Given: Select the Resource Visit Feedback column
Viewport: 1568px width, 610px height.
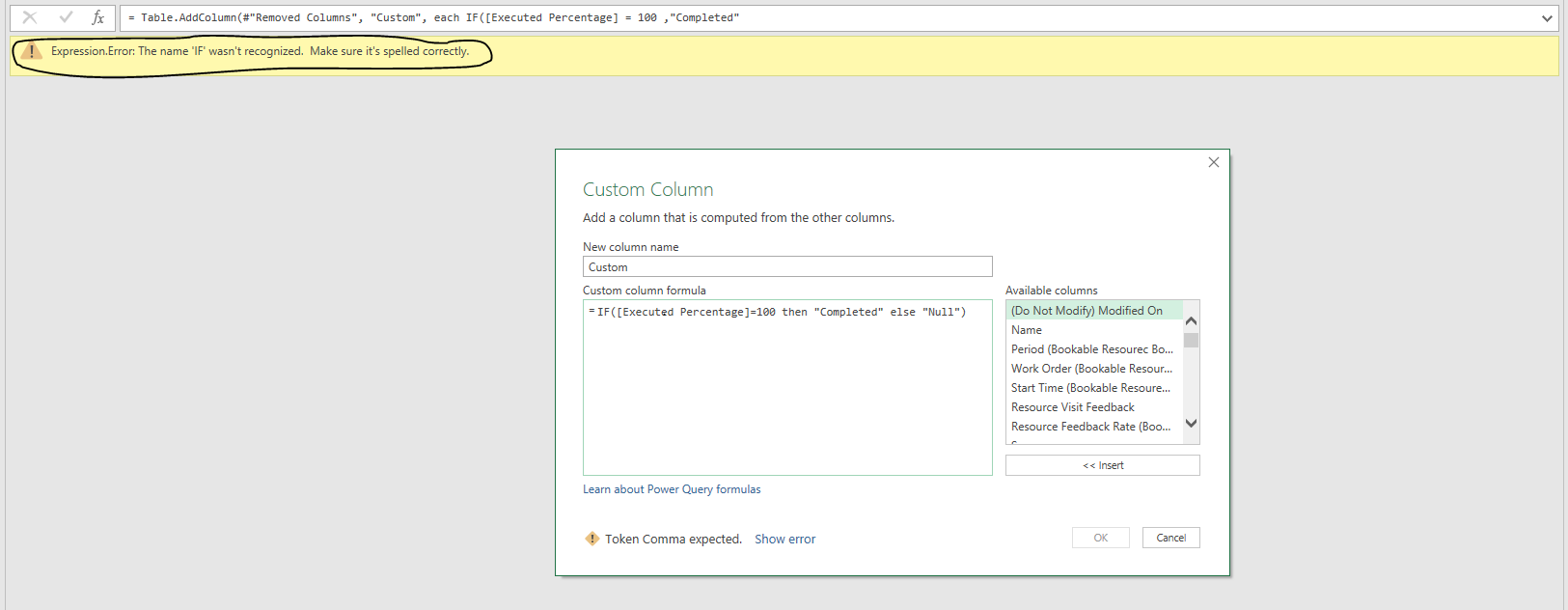Looking at the screenshot, I should tap(1094, 407).
